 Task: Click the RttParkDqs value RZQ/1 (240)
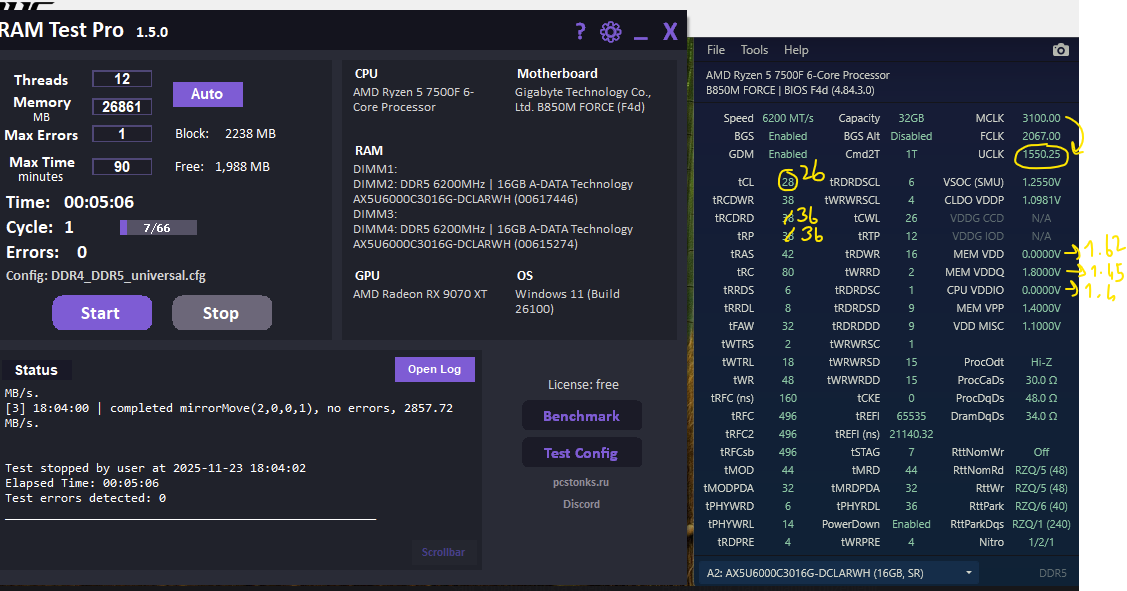point(1041,523)
